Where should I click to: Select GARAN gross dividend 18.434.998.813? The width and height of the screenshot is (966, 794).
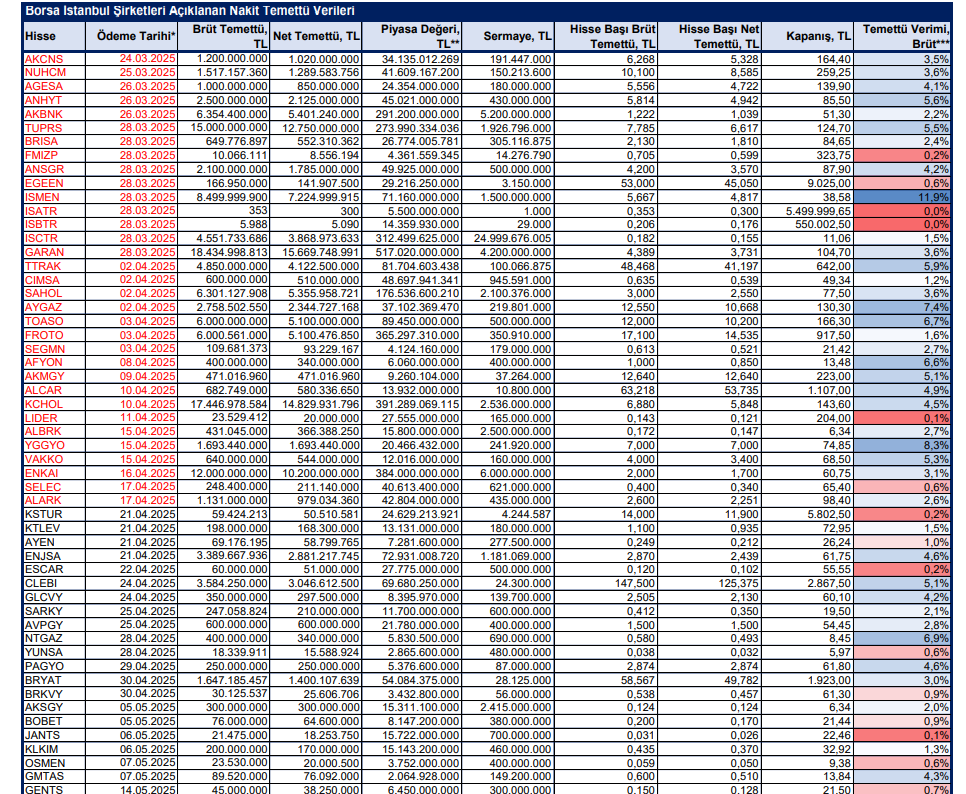(x=229, y=252)
